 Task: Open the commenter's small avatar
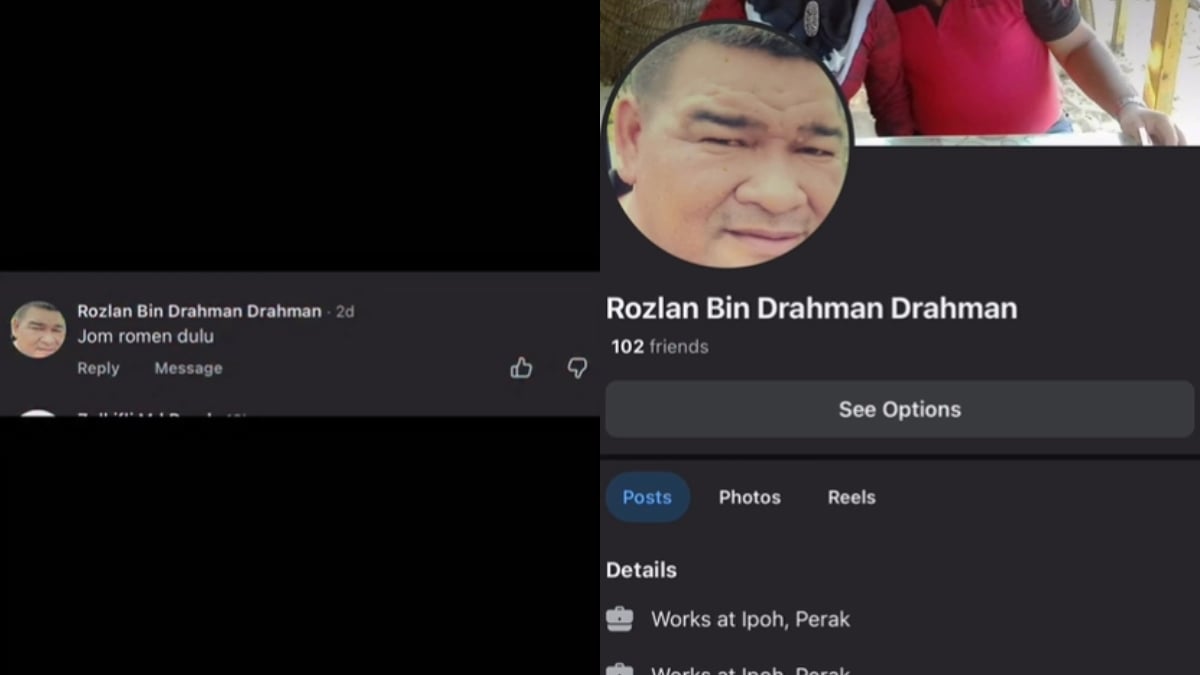point(38,329)
